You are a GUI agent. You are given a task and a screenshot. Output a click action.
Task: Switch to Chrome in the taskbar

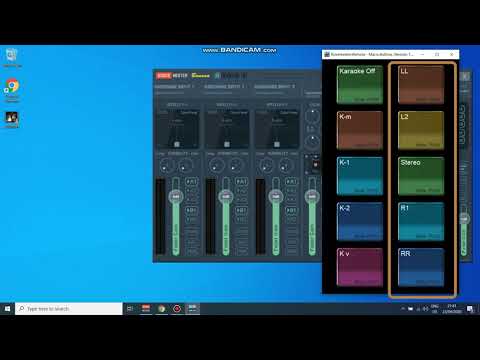point(162,309)
